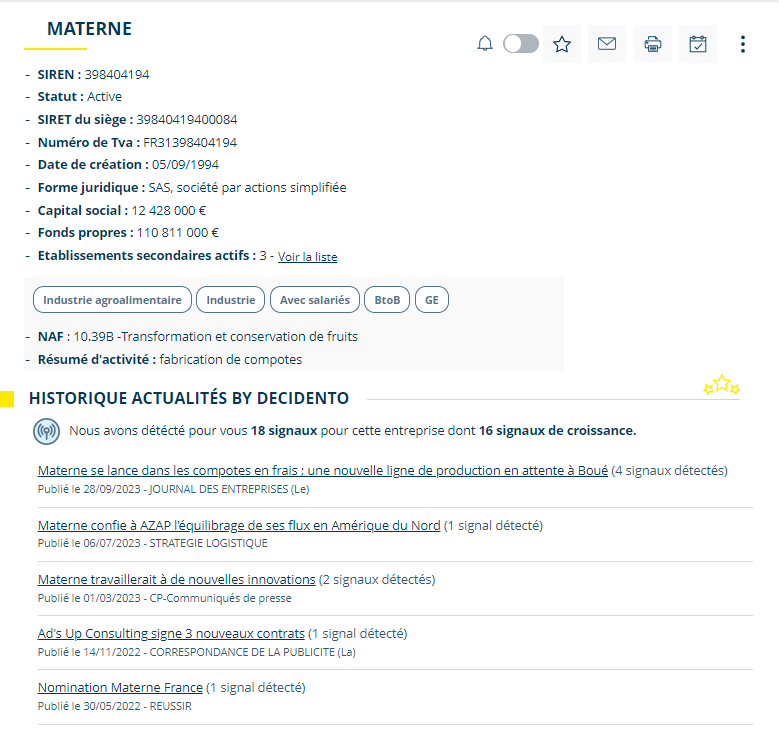Click the VAT number FR31398404194
779x732 pixels.
coord(190,143)
